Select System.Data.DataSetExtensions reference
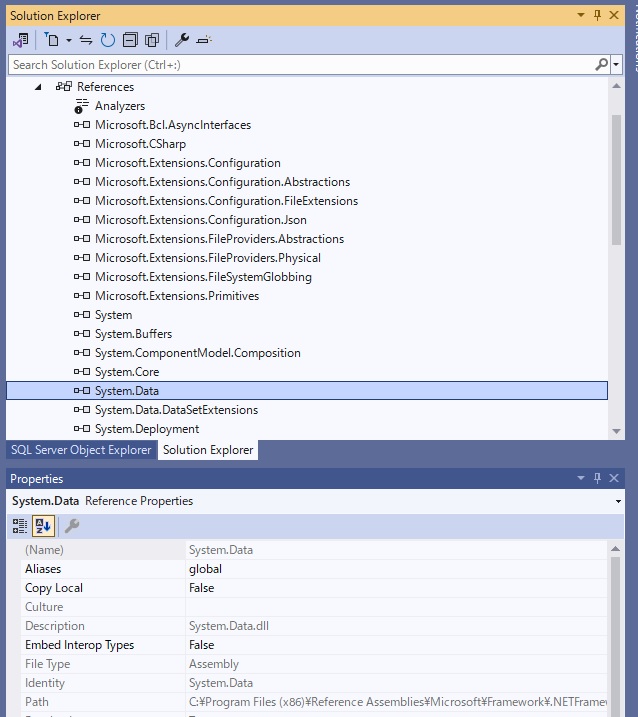 (x=176, y=410)
